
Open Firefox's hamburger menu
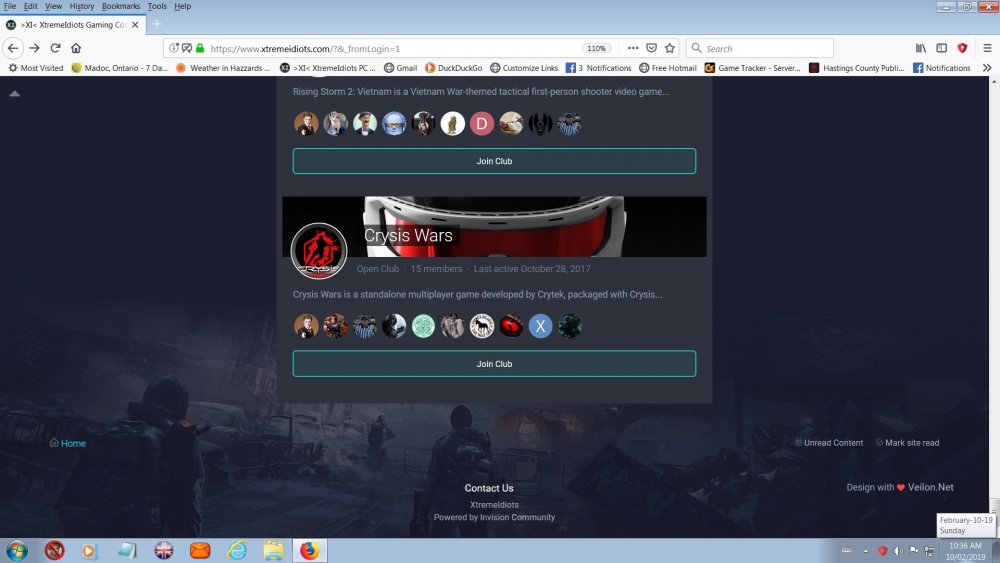(x=987, y=48)
